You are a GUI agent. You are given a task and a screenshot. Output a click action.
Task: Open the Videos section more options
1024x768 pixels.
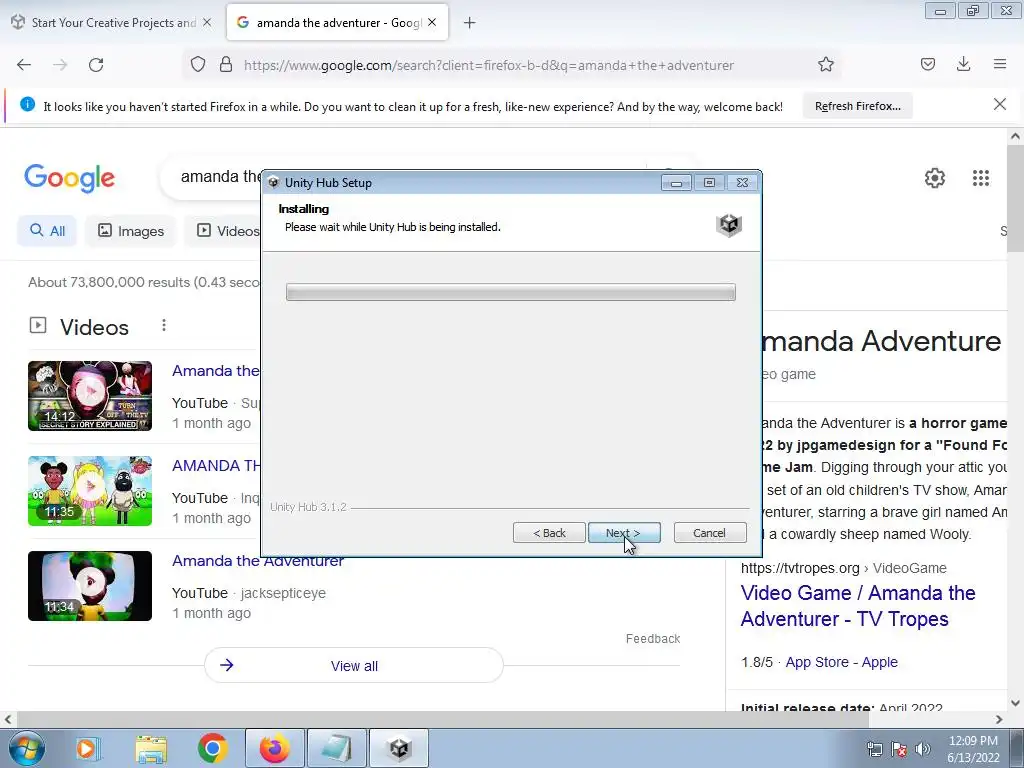pyautogui.click(x=164, y=325)
